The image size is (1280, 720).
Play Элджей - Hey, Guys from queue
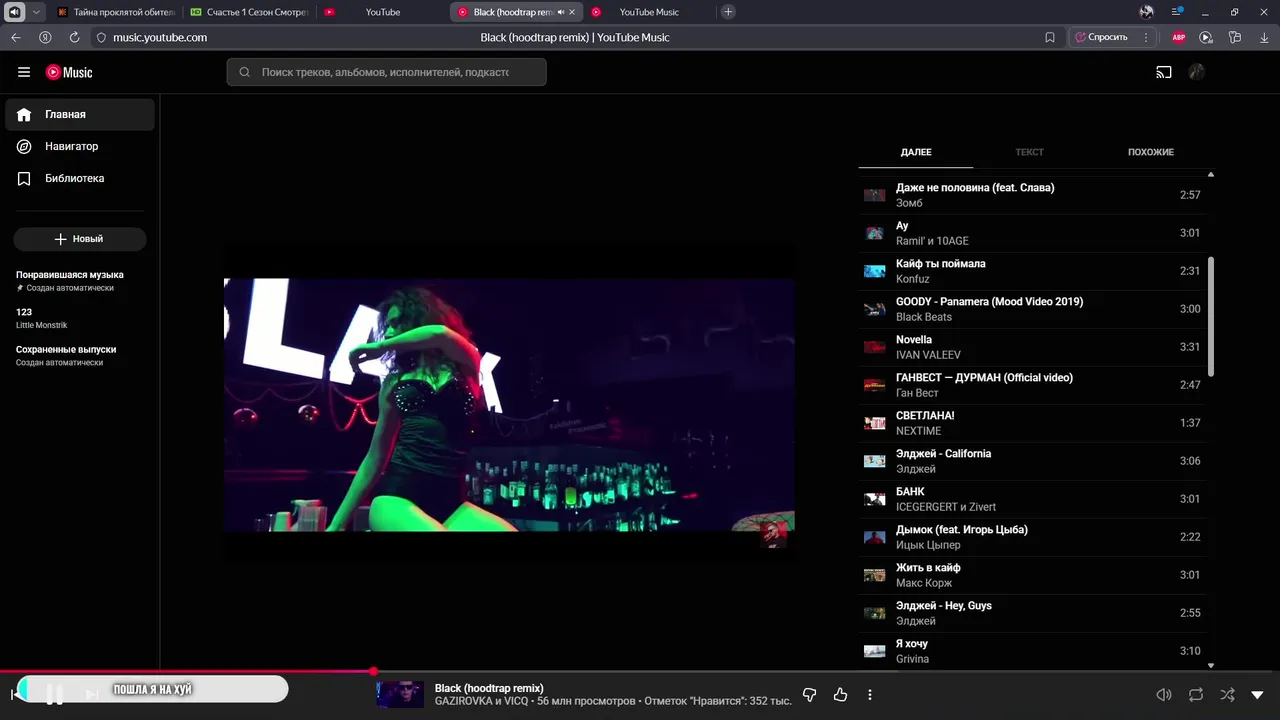[x=1032, y=613]
